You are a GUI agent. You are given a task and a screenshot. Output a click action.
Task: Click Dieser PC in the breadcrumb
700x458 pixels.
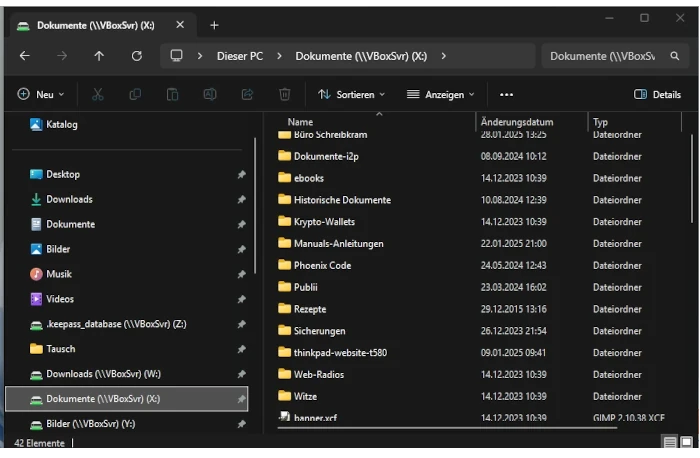[240, 56]
